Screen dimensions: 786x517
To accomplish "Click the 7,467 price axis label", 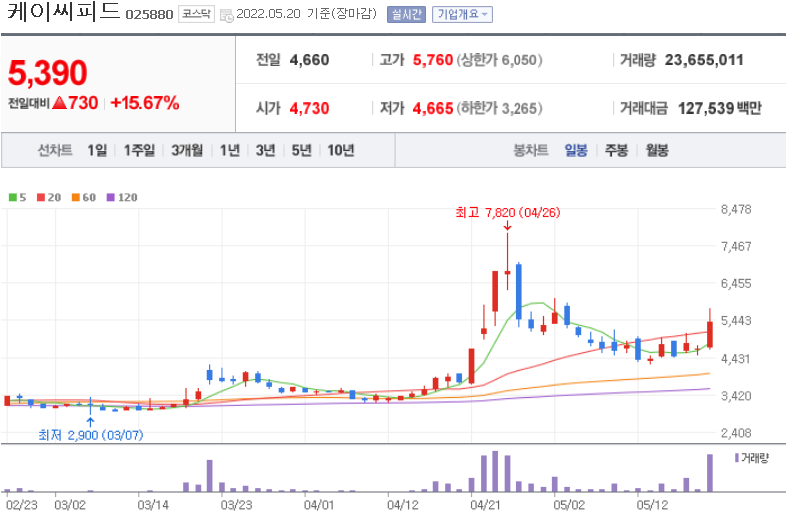I will click(x=736, y=246).
